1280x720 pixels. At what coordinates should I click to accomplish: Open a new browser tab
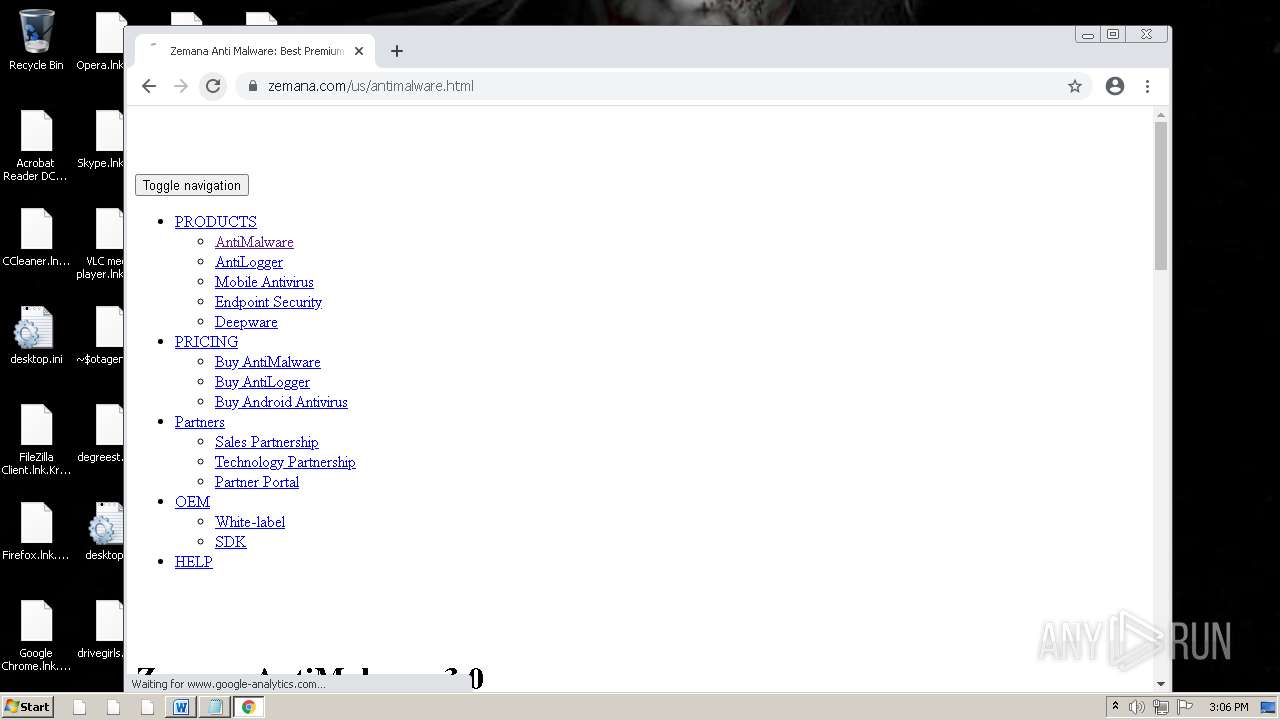[397, 51]
